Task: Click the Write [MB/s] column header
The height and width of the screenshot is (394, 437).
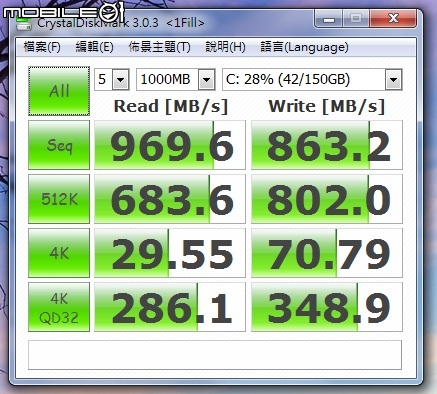Action: pyautogui.click(x=327, y=106)
